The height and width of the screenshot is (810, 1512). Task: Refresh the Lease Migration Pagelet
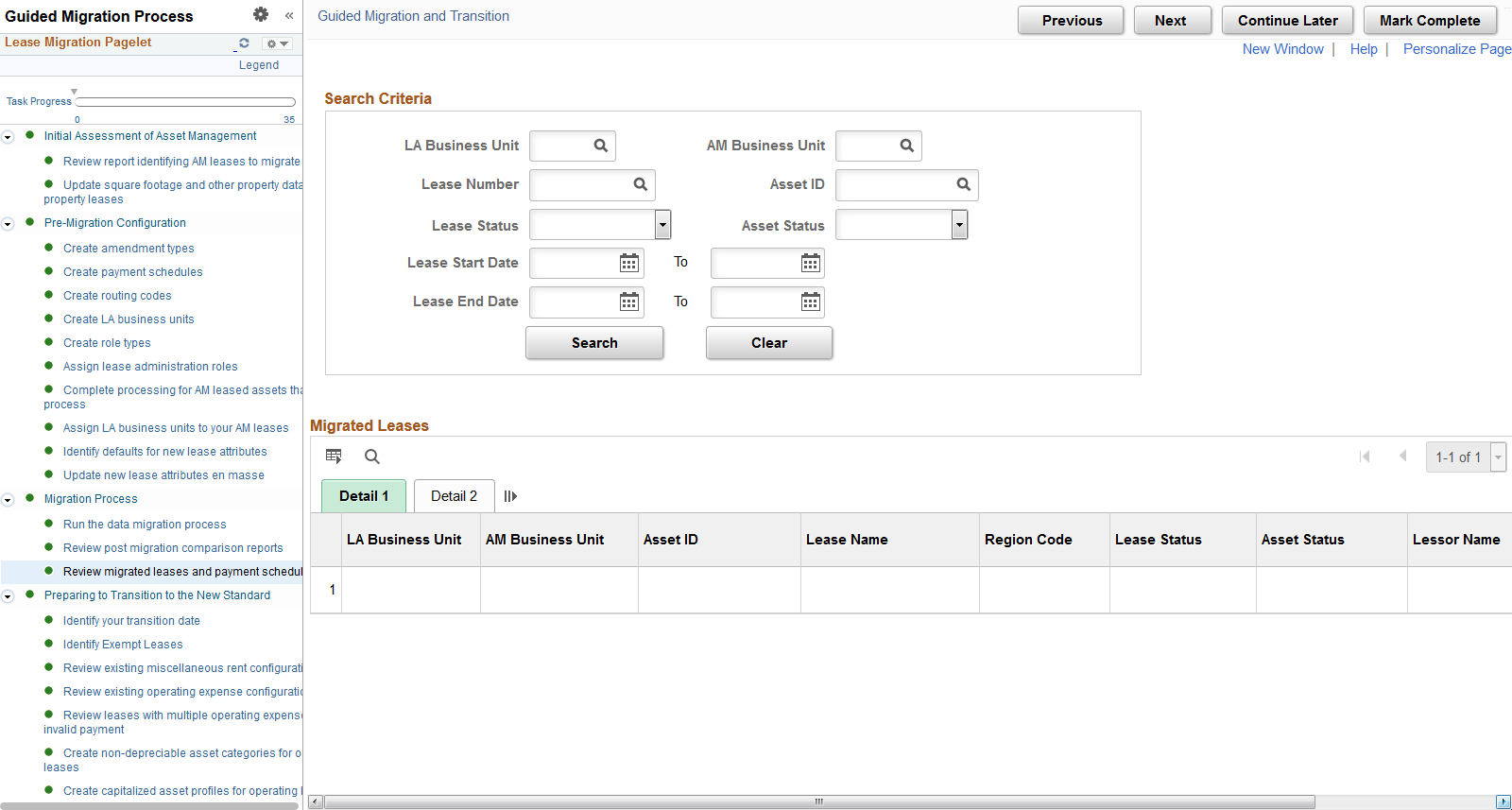click(244, 43)
